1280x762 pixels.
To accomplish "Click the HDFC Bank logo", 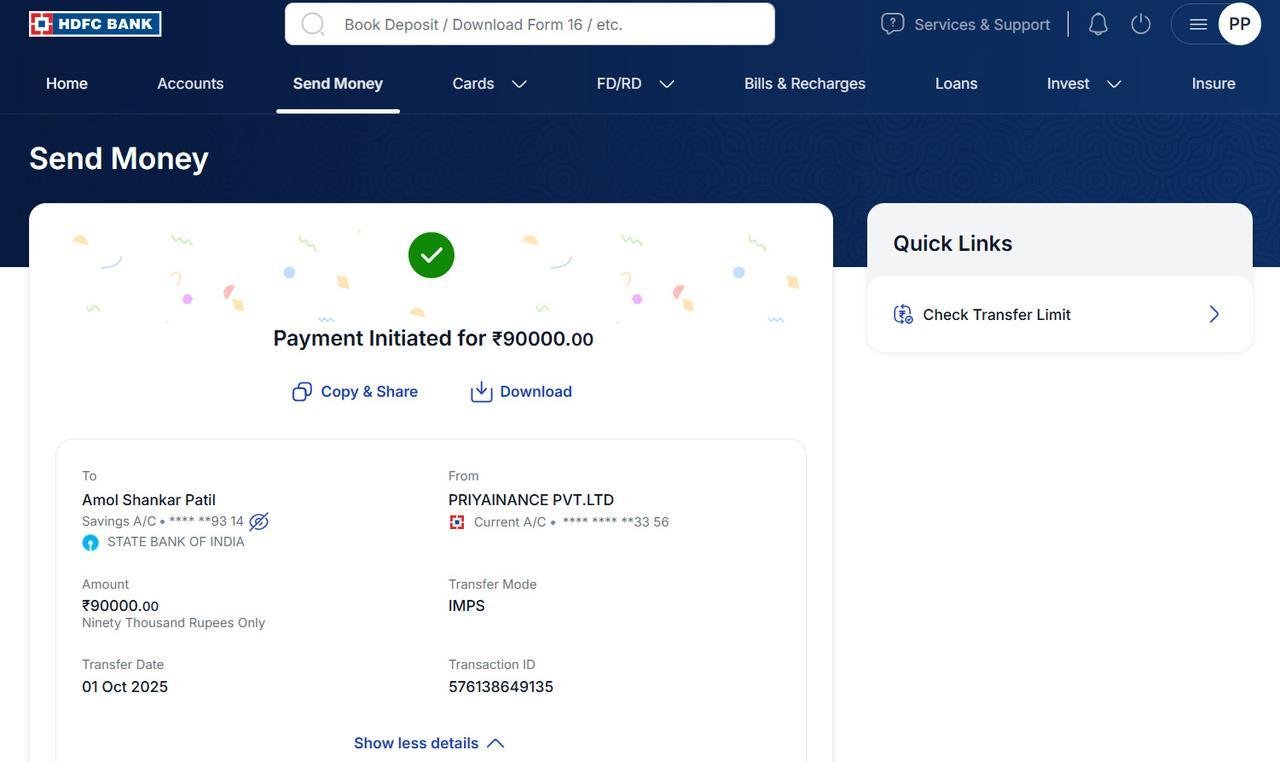I will coord(95,24).
